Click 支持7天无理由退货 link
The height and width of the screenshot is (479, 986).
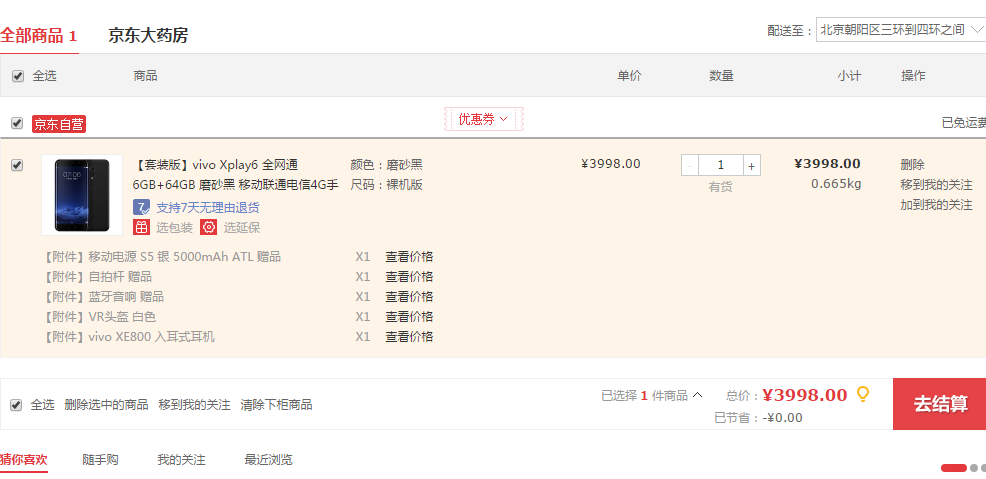(208, 207)
